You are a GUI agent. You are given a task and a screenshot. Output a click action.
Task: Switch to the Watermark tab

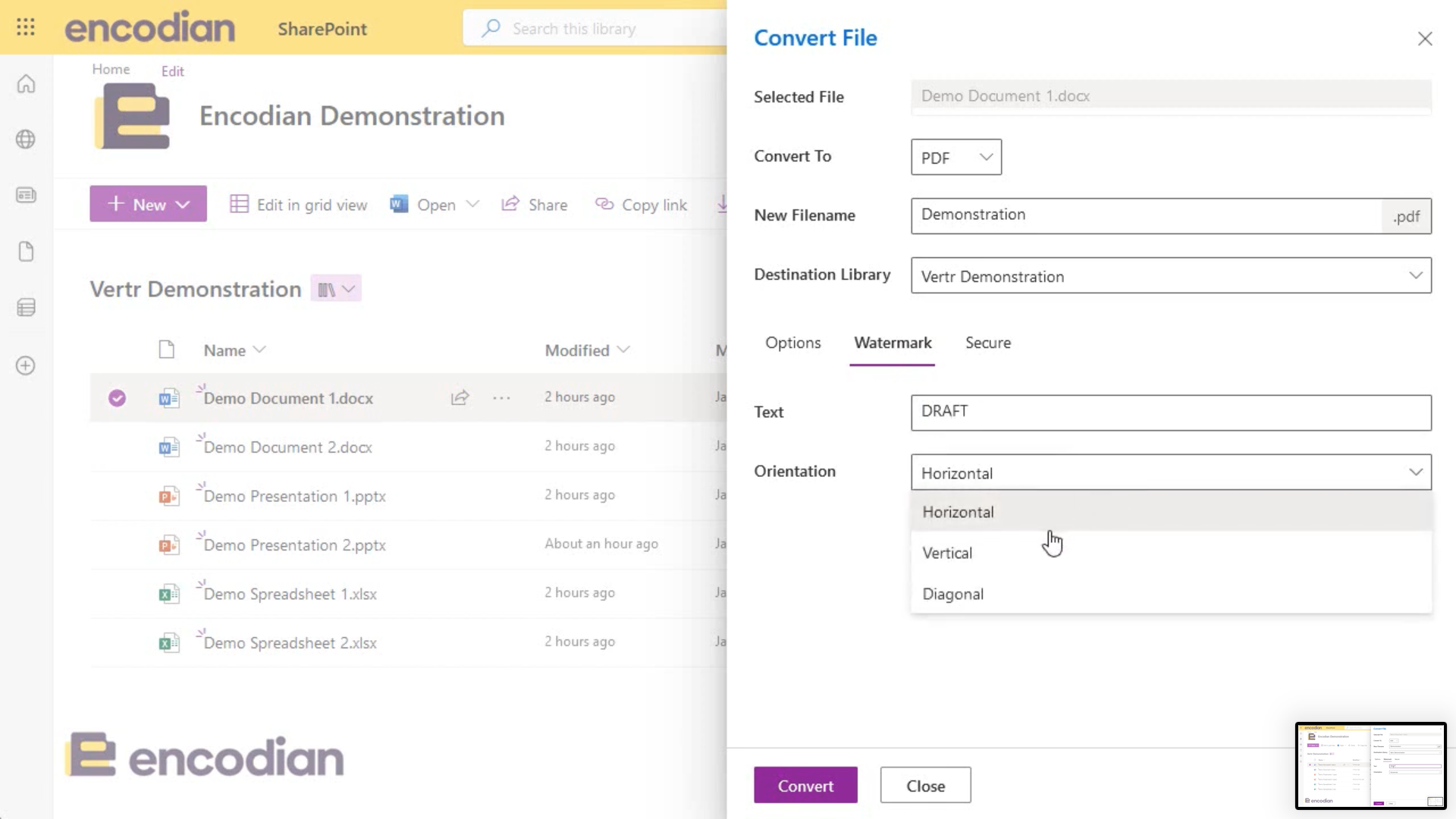(x=893, y=343)
